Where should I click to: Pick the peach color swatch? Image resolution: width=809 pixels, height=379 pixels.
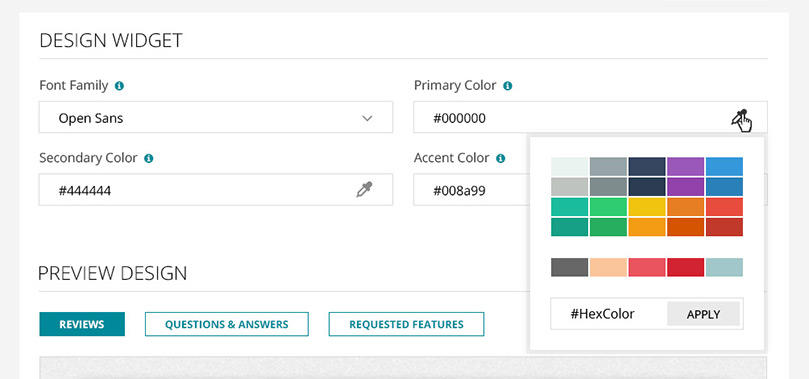coord(608,267)
